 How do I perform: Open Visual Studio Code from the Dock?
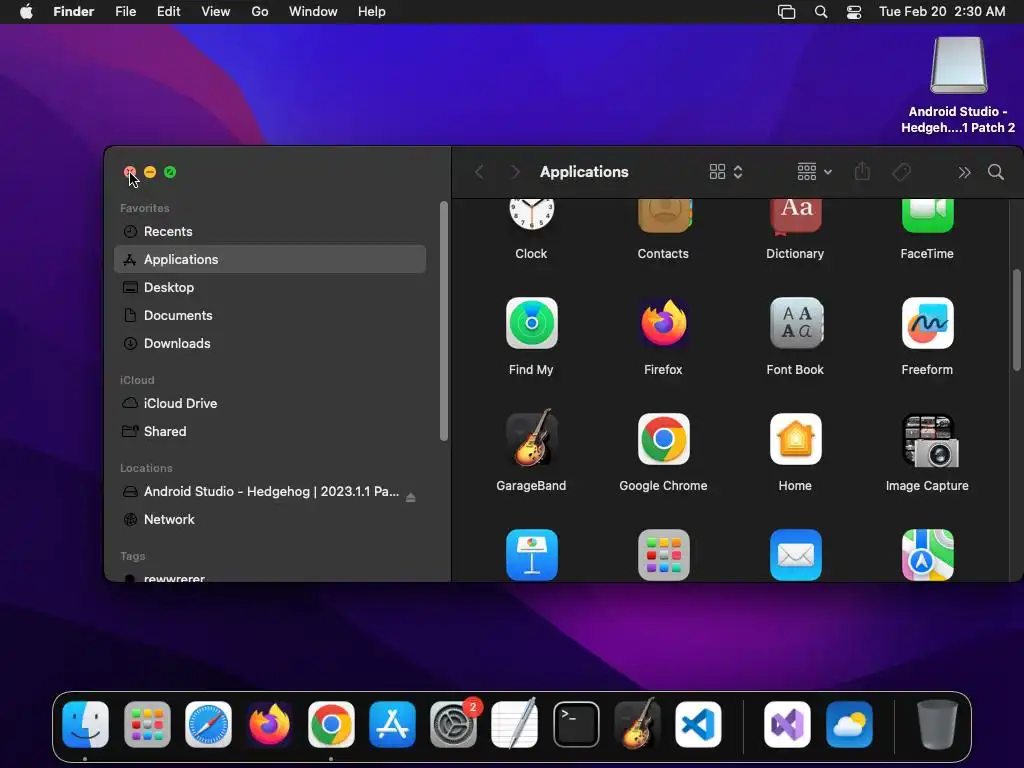[698, 724]
